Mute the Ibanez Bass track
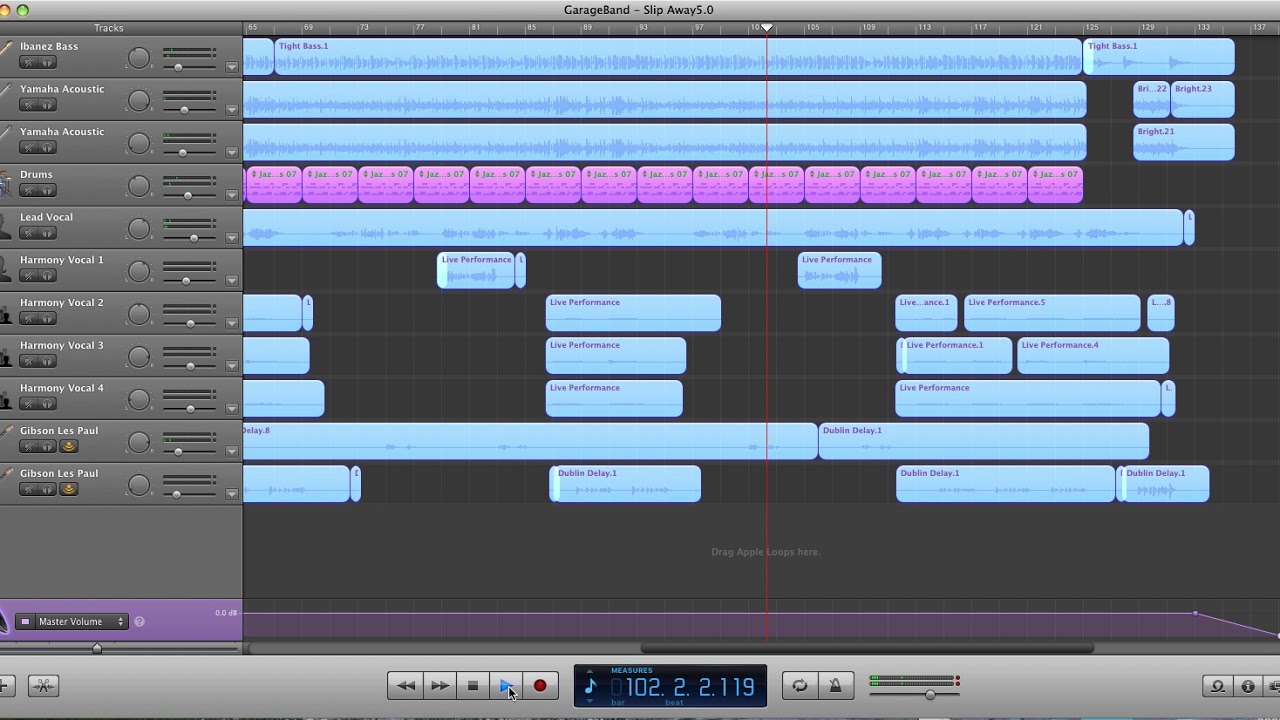Image resolution: width=1280 pixels, height=720 pixels. point(28,63)
